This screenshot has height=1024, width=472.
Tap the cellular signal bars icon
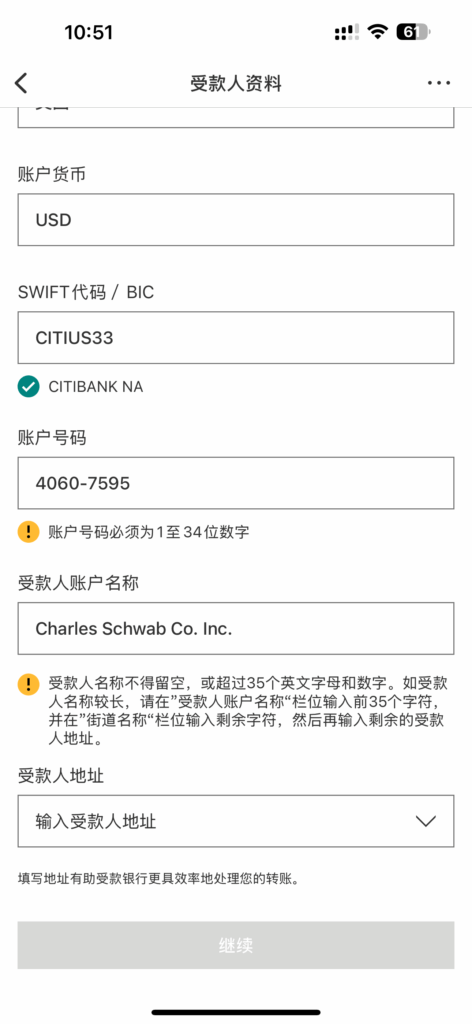346,31
